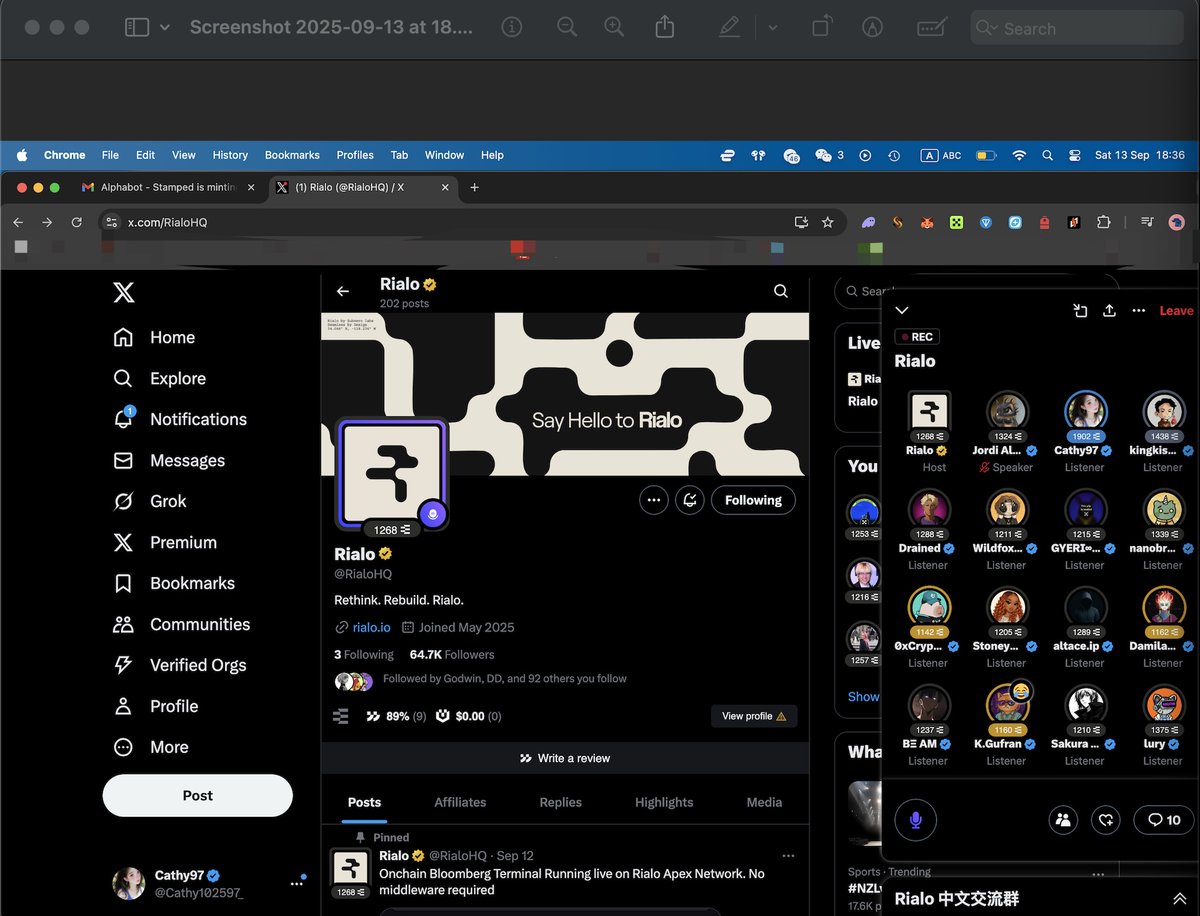
Task: Send a heart reaction in Space
Action: point(1105,820)
